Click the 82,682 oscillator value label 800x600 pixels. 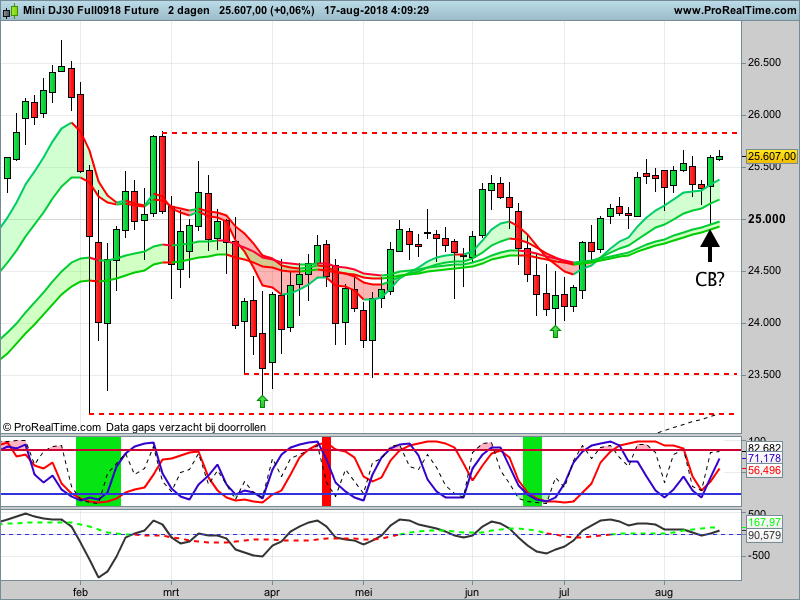(764, 448)
